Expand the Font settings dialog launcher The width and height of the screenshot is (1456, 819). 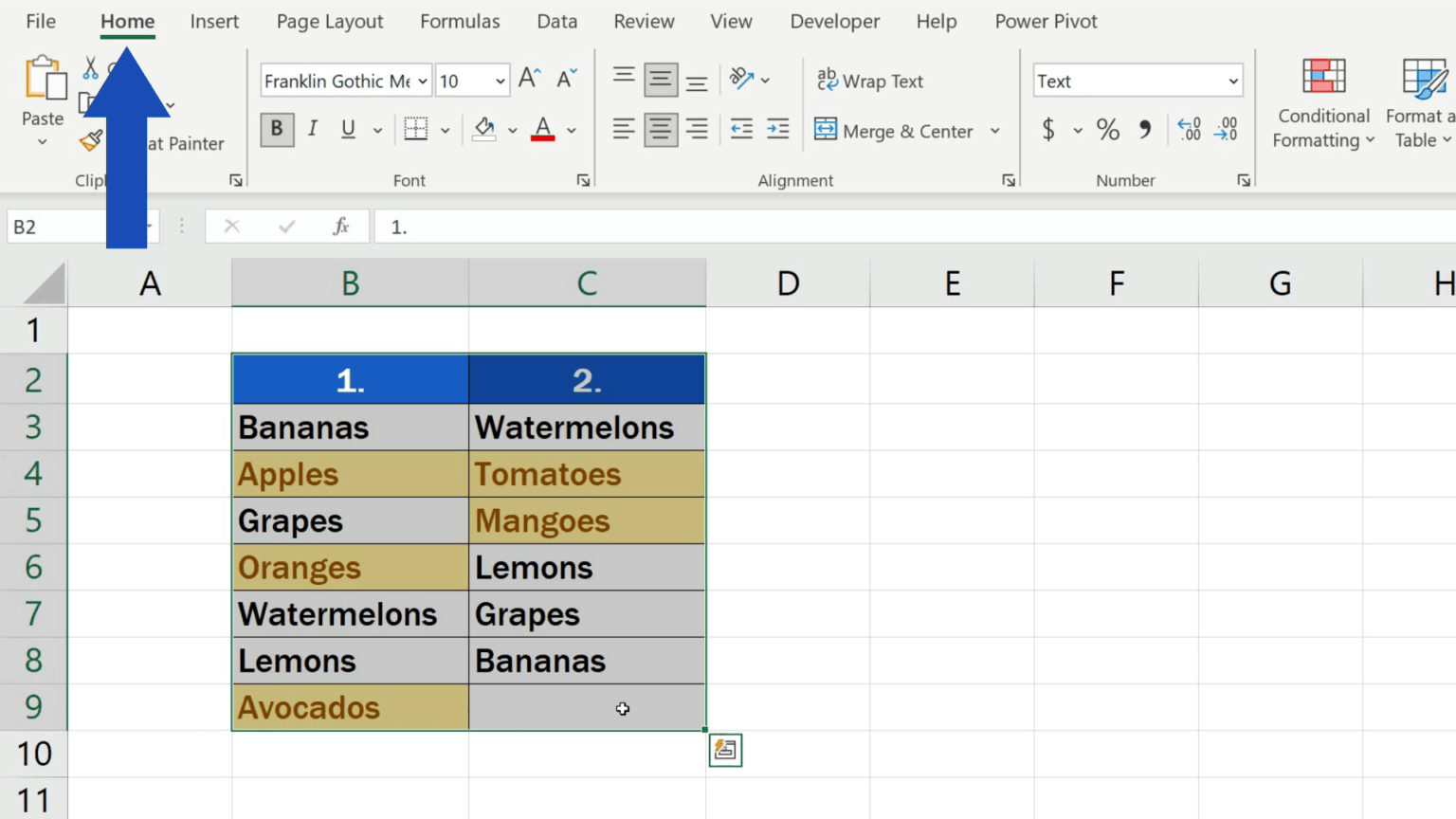pyautogui.click(x=583, y=179)
